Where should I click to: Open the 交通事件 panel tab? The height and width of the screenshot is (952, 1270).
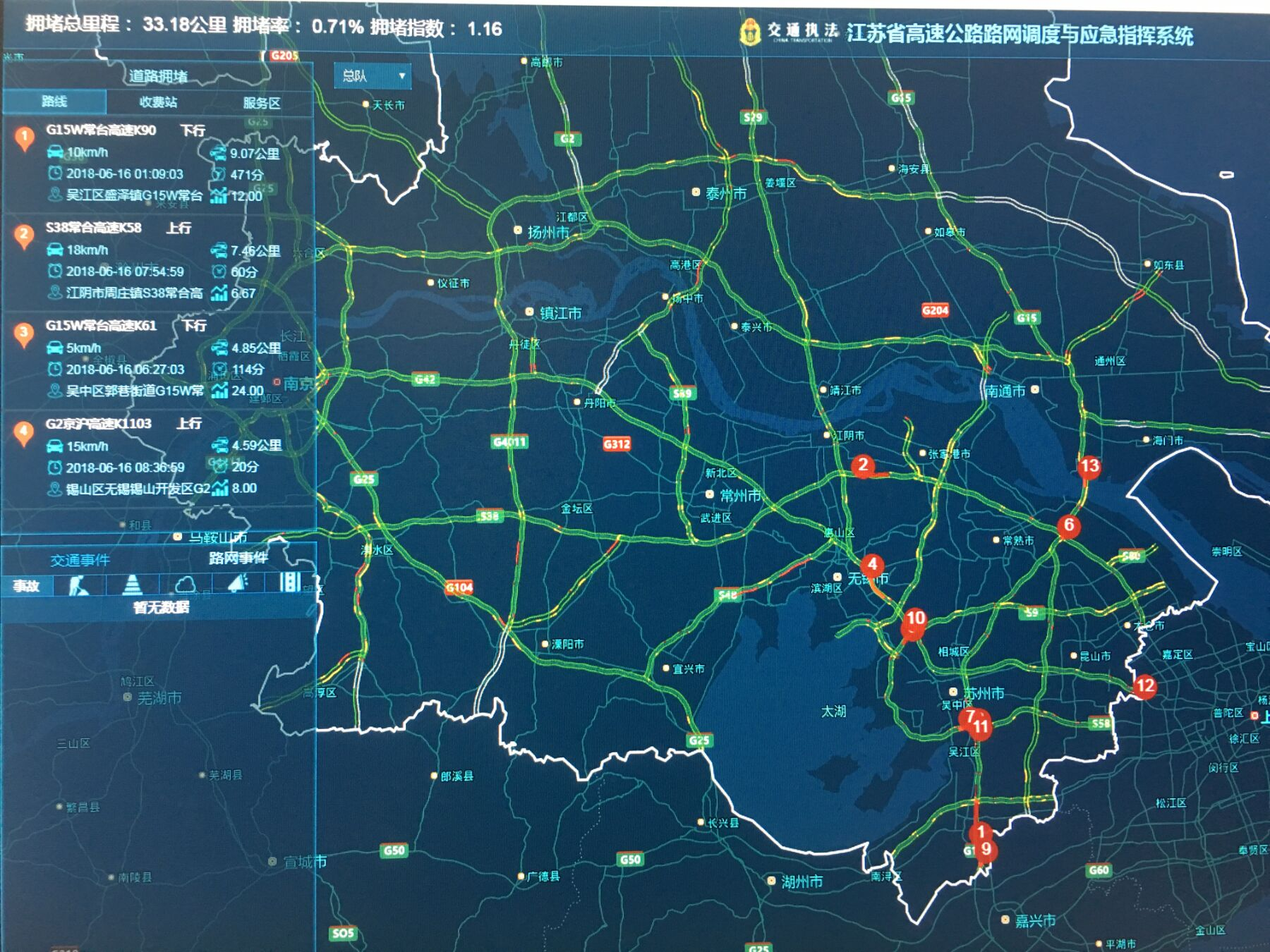point(80,560)
